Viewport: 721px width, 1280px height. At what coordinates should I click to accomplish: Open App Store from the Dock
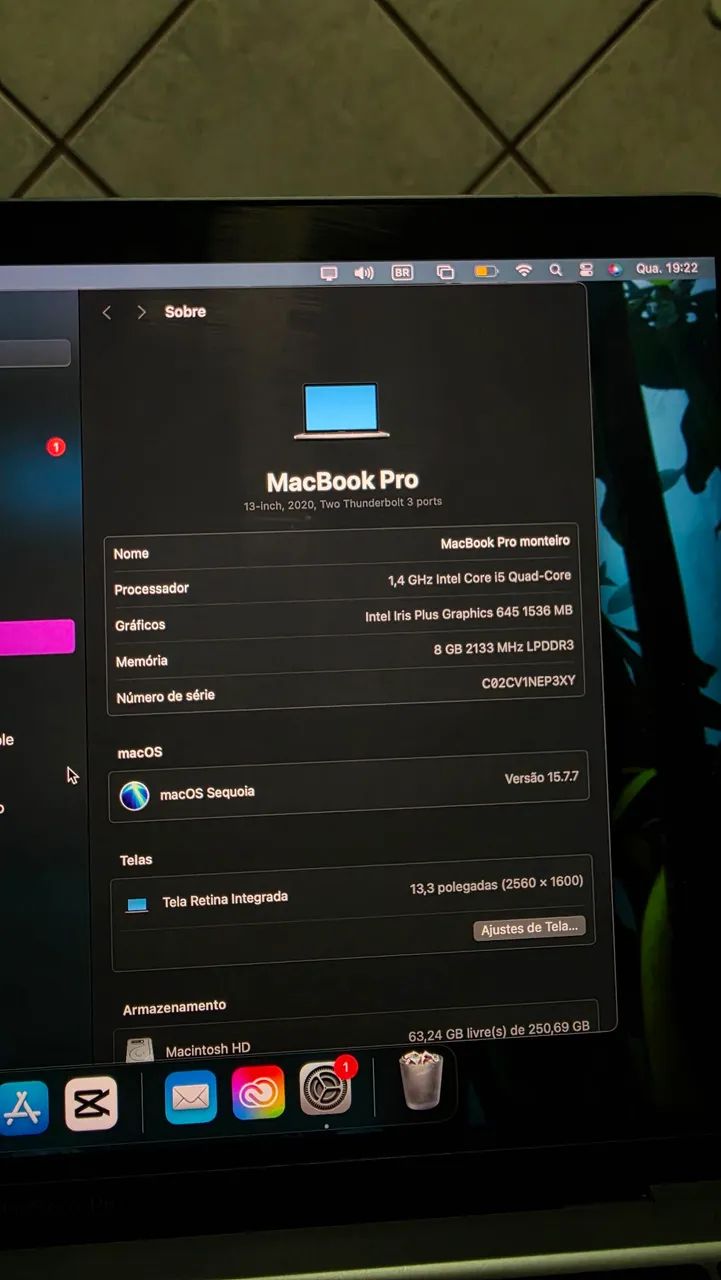pyautogui.click(x=23, y=1107)
